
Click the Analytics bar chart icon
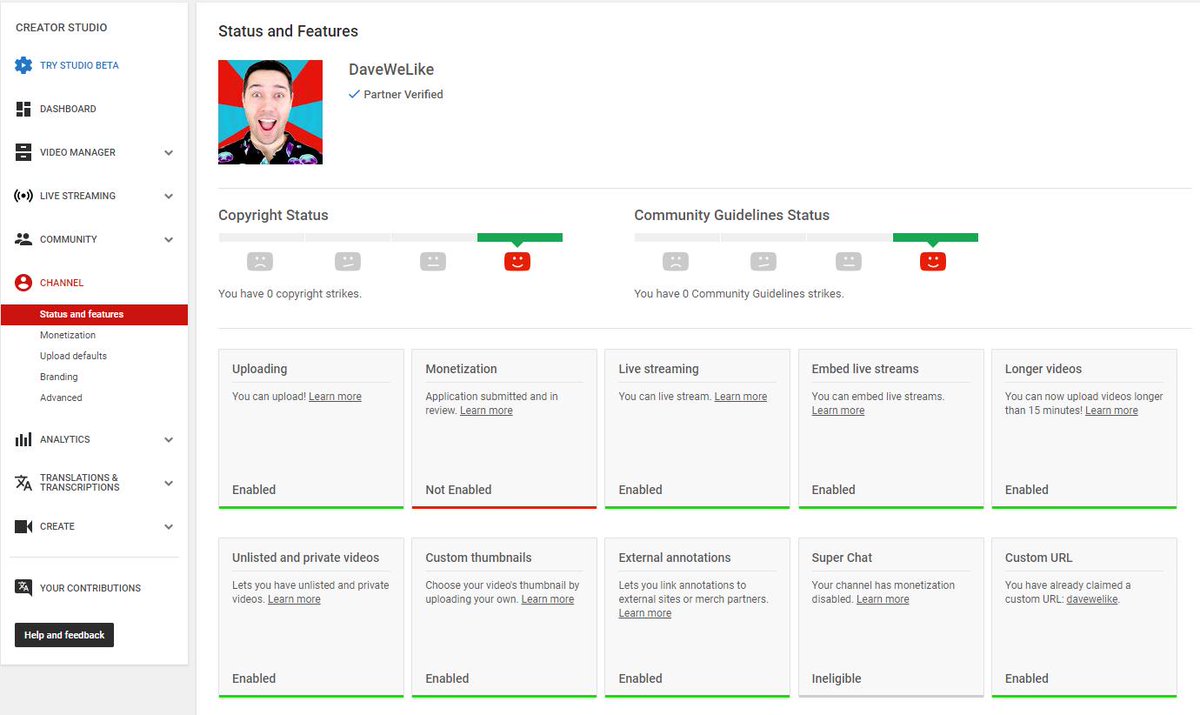click(23, 440)
